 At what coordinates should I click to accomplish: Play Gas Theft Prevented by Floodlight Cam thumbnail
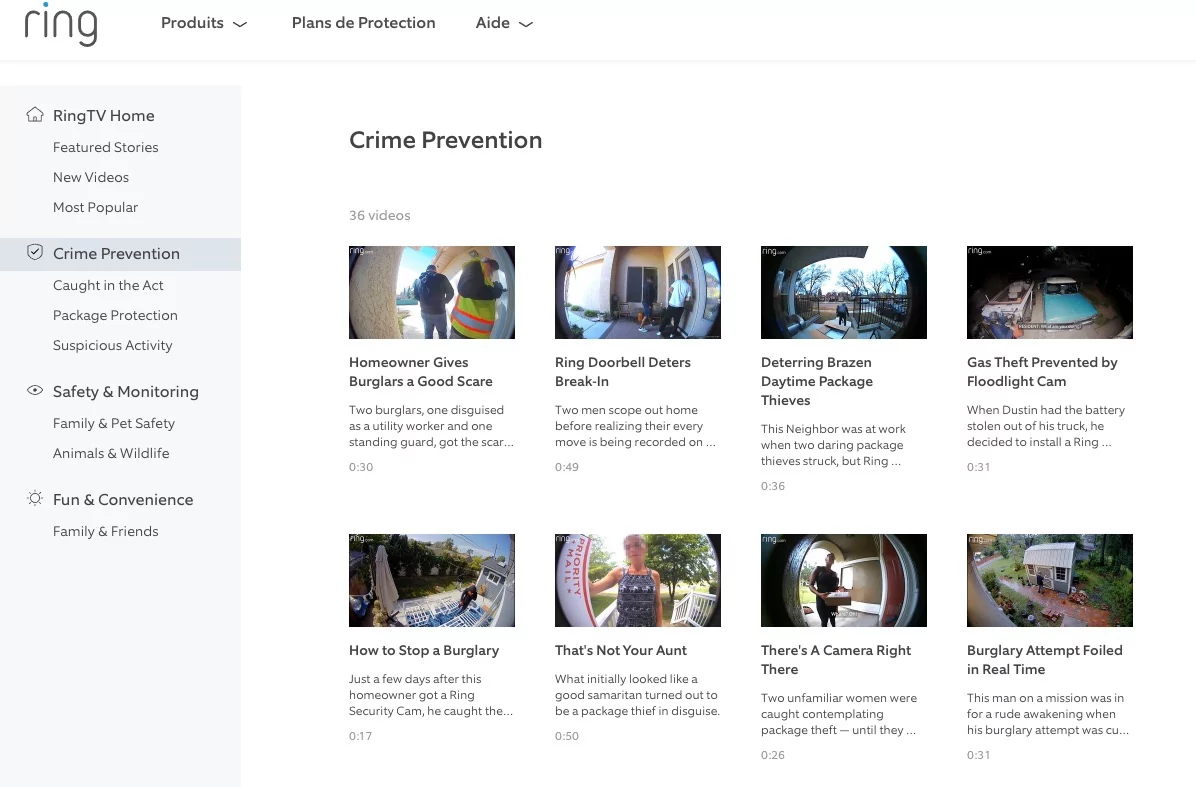point(1050,292)
